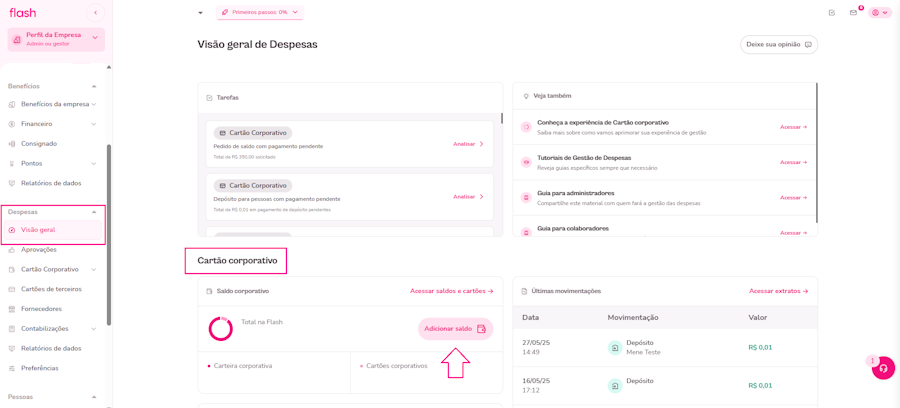Screen dimensions: 900x408
Task: Select the Cartões corporativos legend entry
Action: tap(394, 366)
